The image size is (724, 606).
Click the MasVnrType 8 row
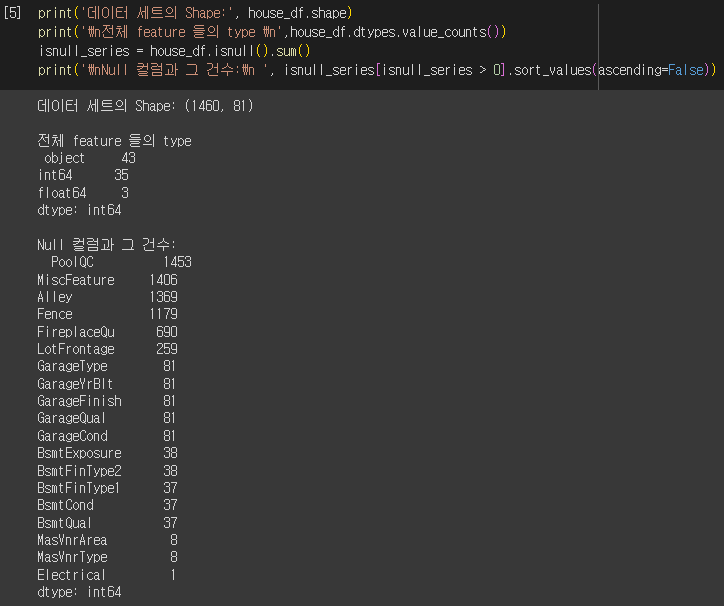coord(108,557)
